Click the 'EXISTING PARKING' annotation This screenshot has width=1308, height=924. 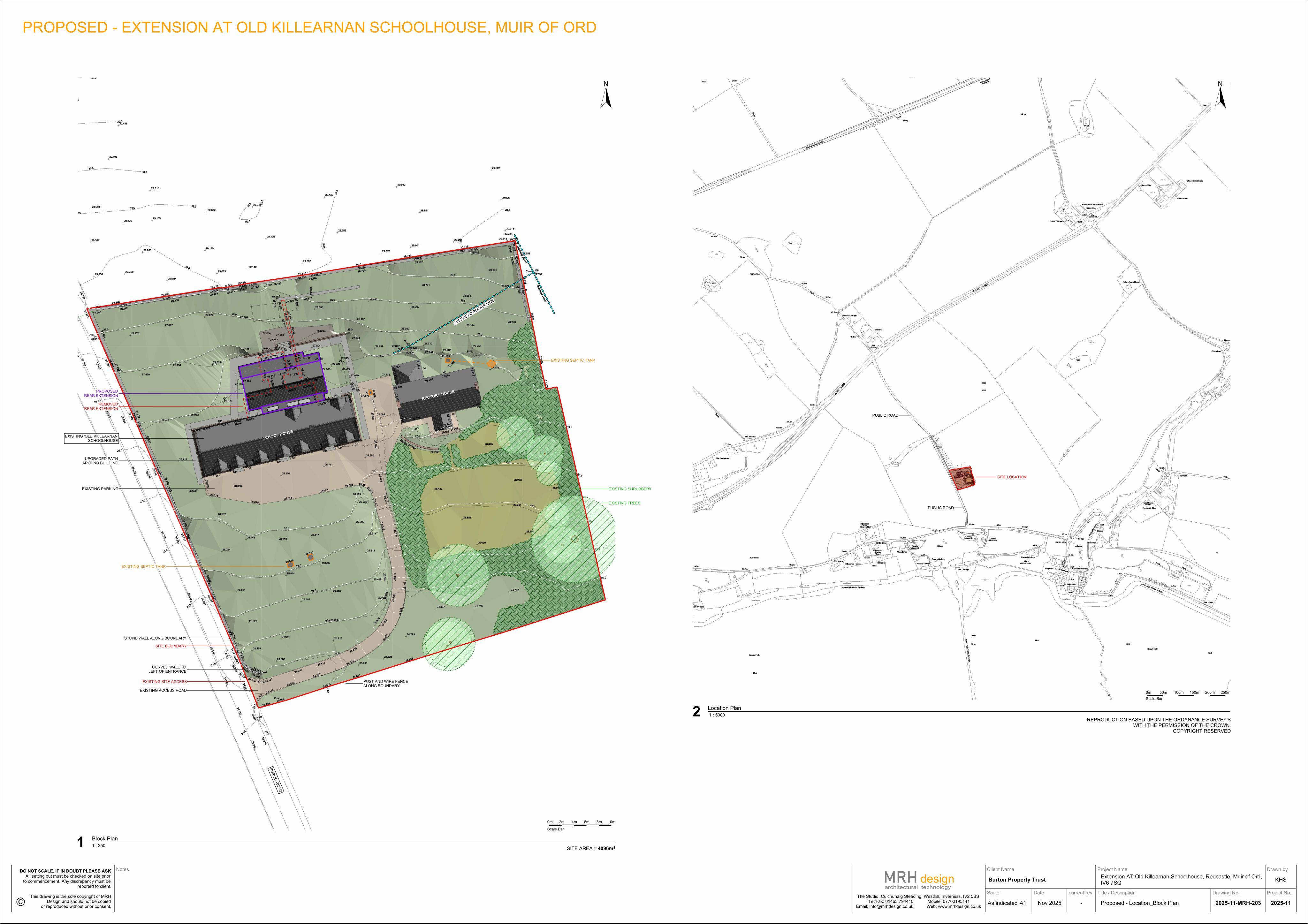(100, 489)
